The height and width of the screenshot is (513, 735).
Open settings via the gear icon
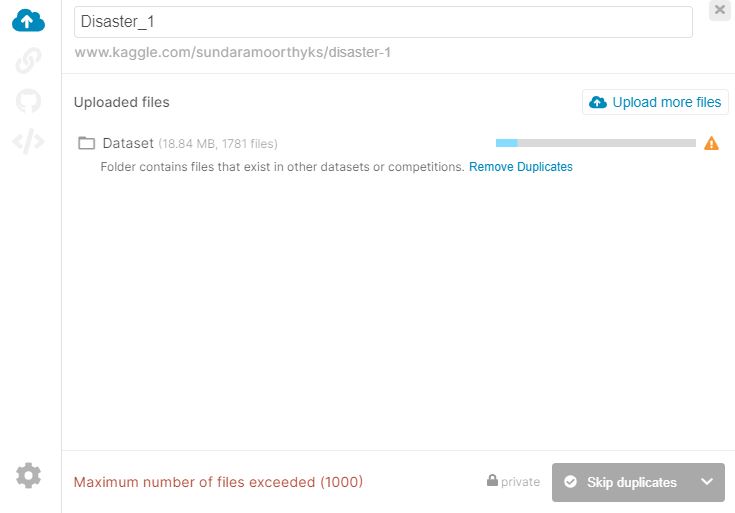point(28,475)
